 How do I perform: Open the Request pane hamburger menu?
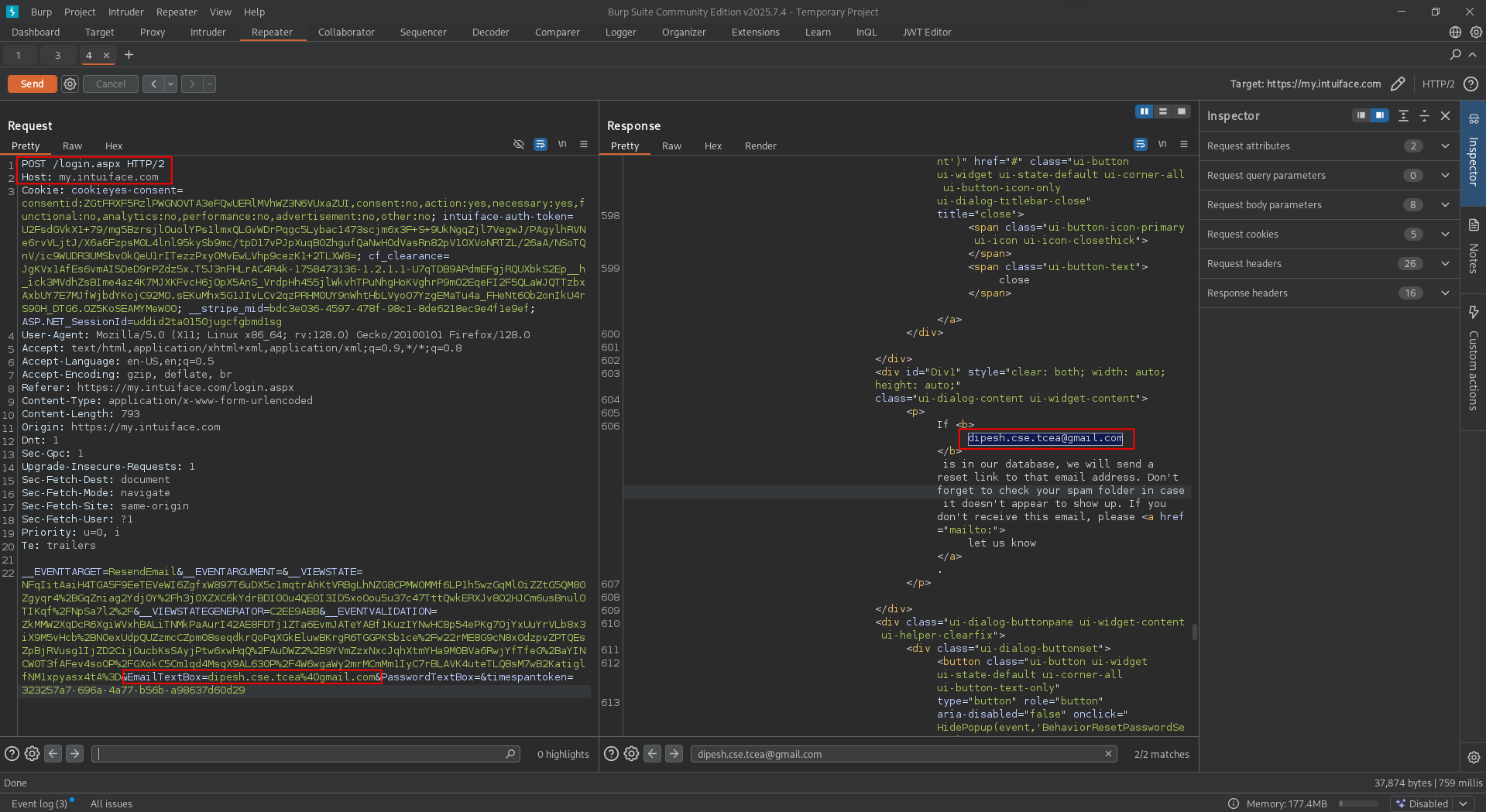tap(584, 145)
